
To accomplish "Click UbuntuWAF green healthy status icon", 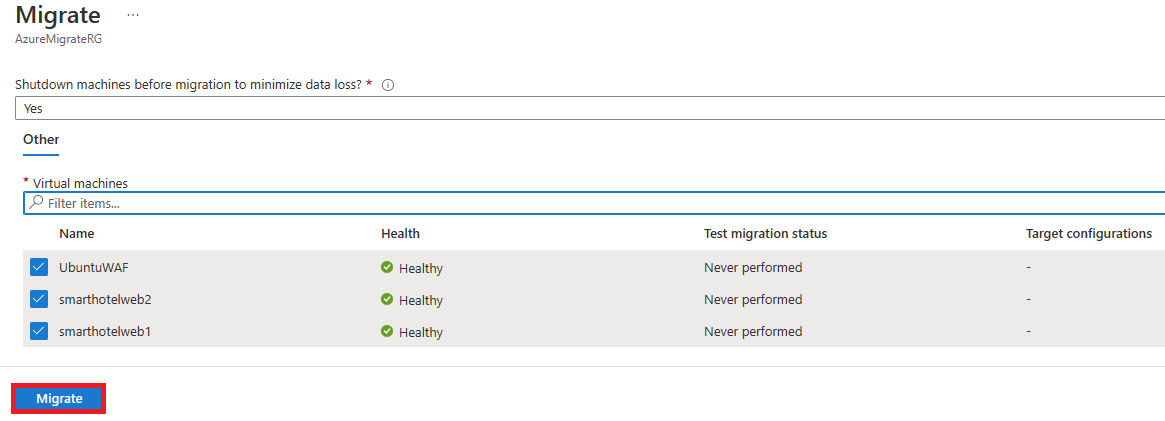I will tap(386, 267).
